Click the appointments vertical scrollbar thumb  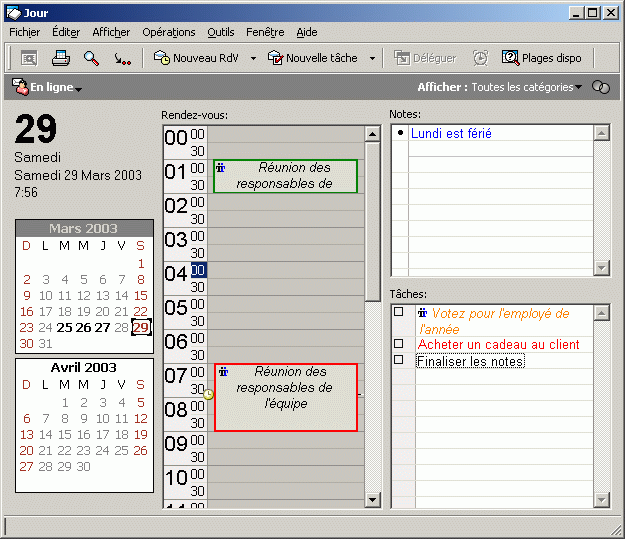click(x=372, y=222)
